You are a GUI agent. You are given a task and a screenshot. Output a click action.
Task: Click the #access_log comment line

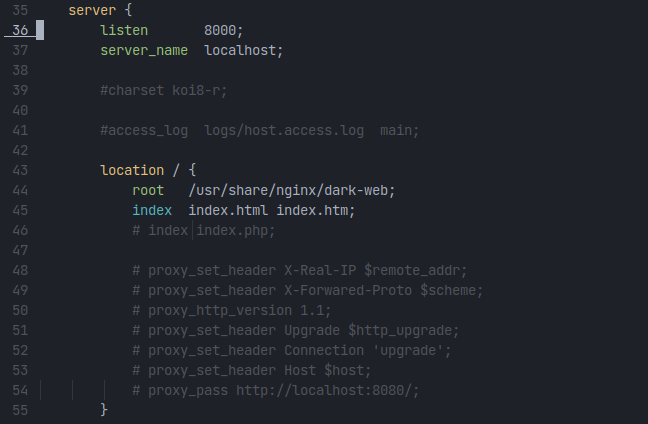[x=260, y=130]
